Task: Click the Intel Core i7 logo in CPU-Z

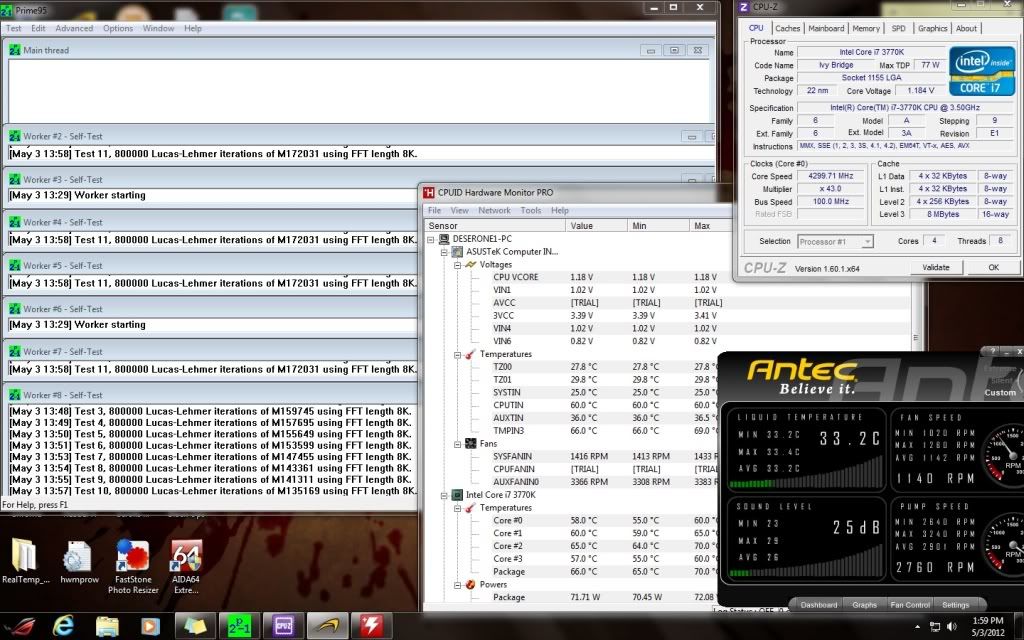Action: (982, 71)
